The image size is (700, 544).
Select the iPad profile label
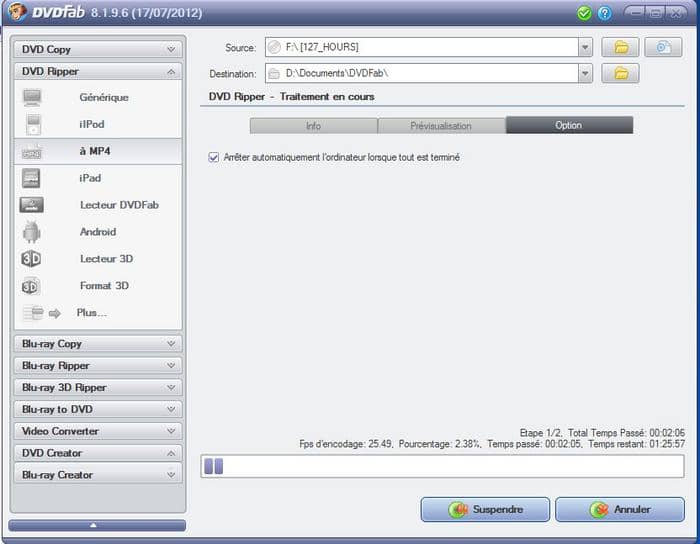[x=90, y=178]
